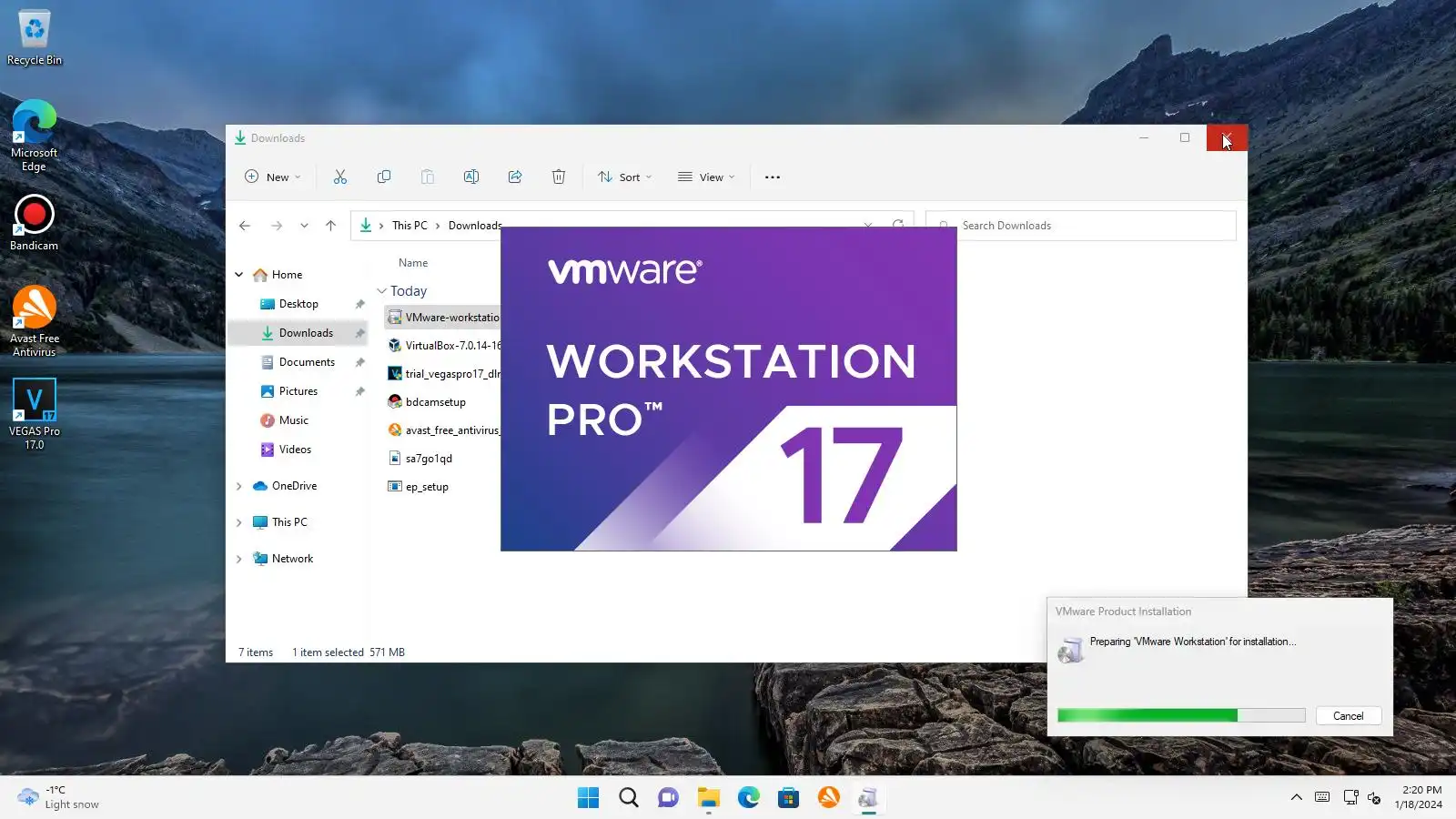Collapse the Today file group
The width and height of the screenshot is (1456, 819).
(382, 291)
